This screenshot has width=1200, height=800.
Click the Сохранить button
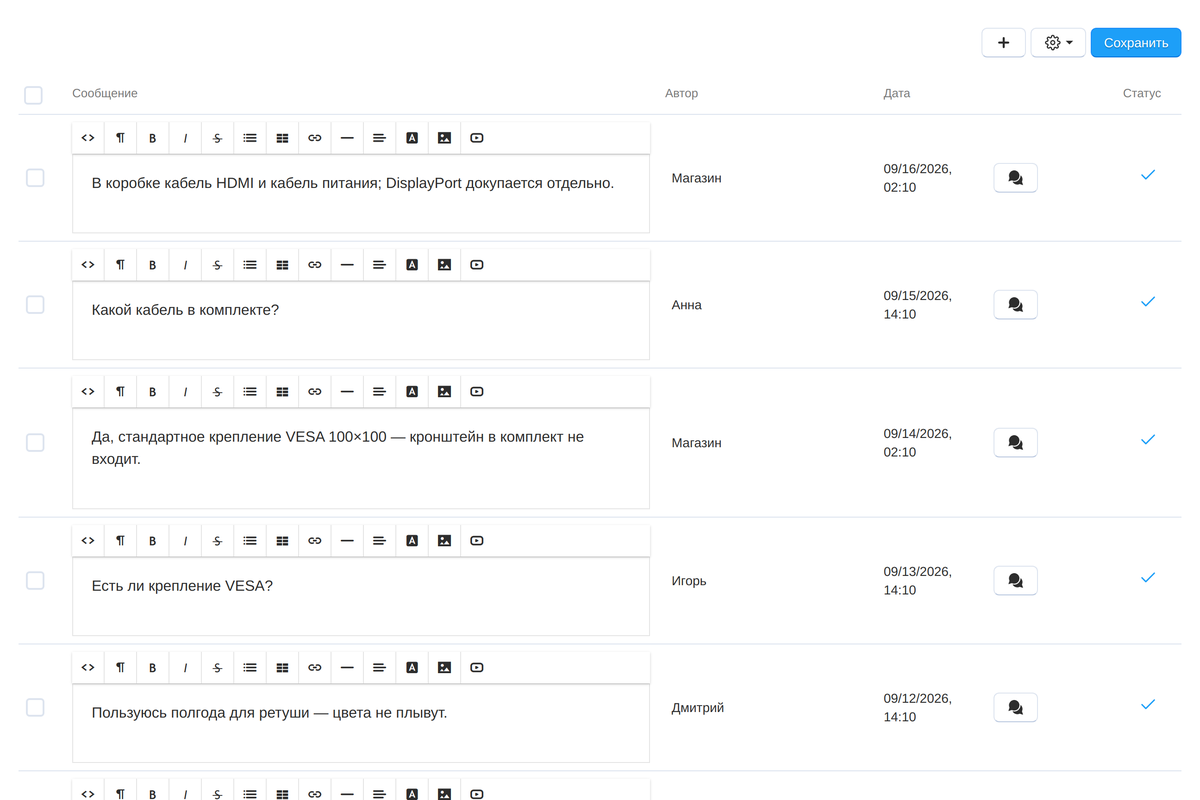[1136, 43]
